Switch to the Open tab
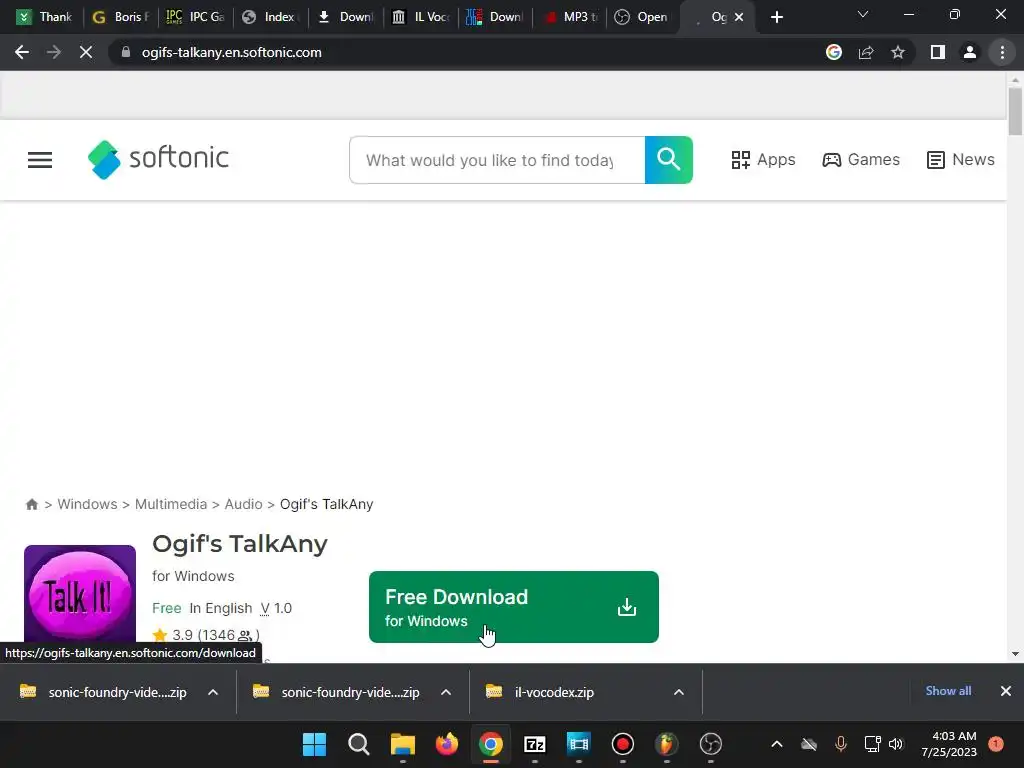 pos(642,17)
